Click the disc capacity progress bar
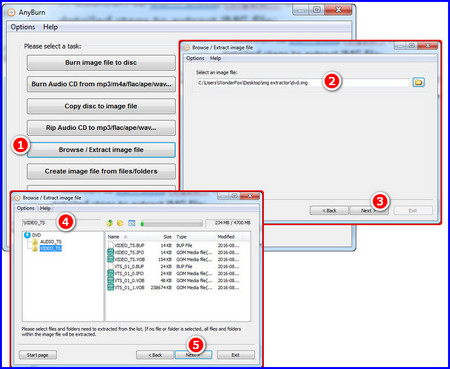The image size is (450, 369). 171,223
